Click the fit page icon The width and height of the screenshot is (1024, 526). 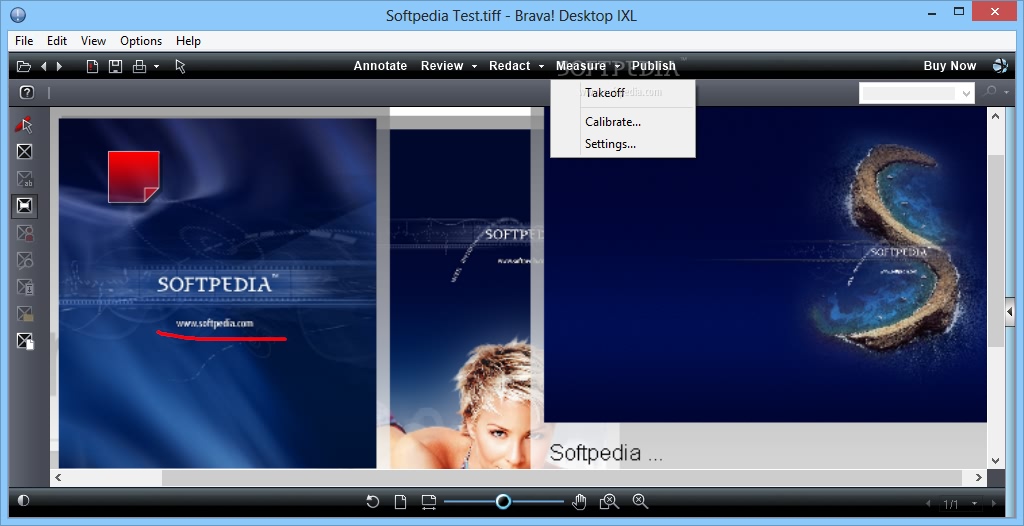(x=400, y=501)
